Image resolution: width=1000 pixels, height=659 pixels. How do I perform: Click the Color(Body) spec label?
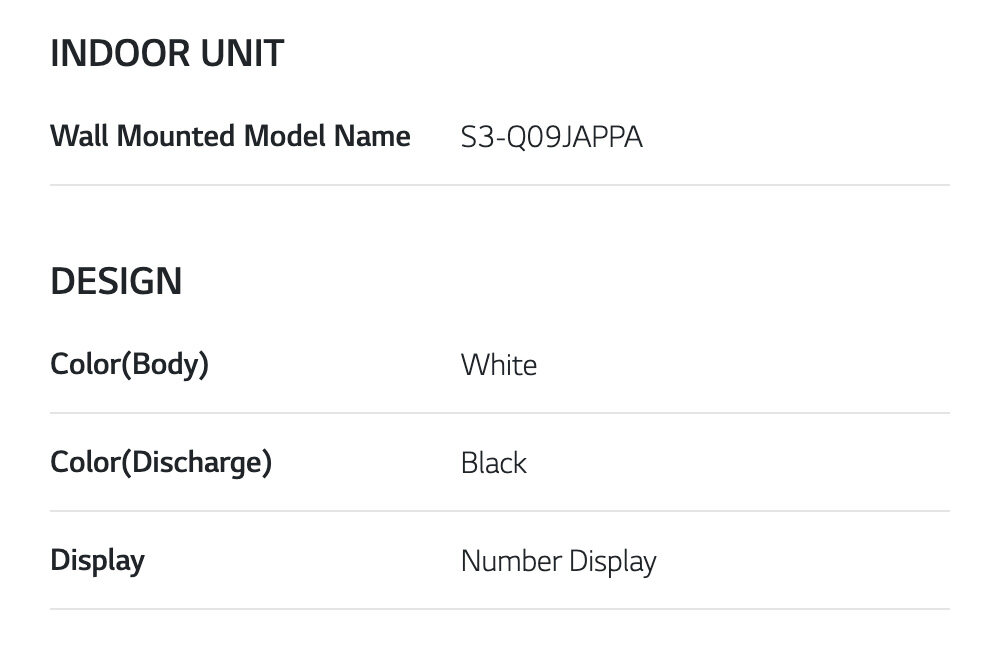click(129, 364)
